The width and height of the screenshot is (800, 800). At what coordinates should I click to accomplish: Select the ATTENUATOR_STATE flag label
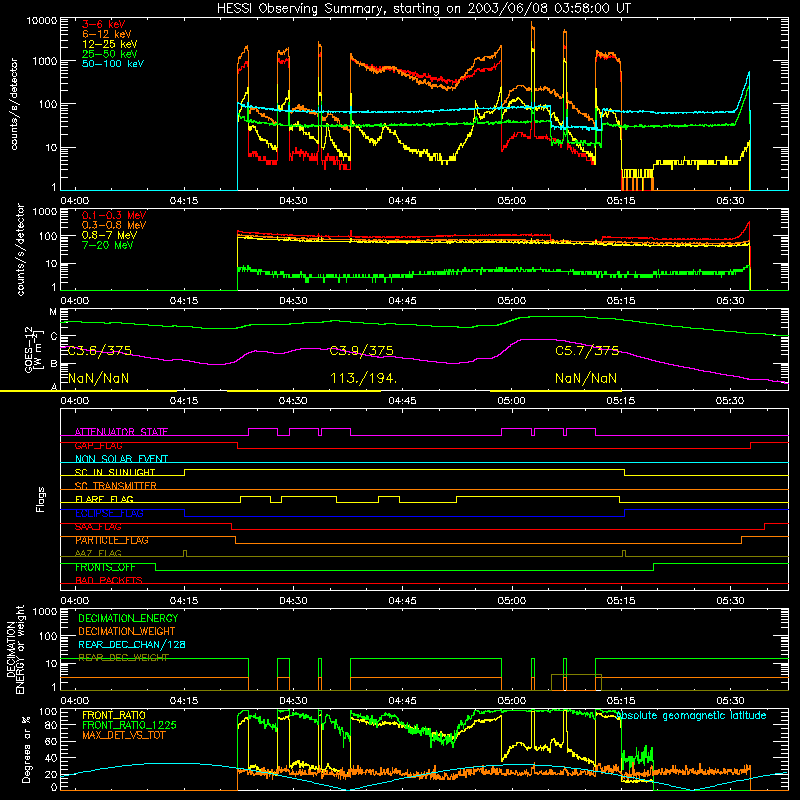[x=121, y=432]
